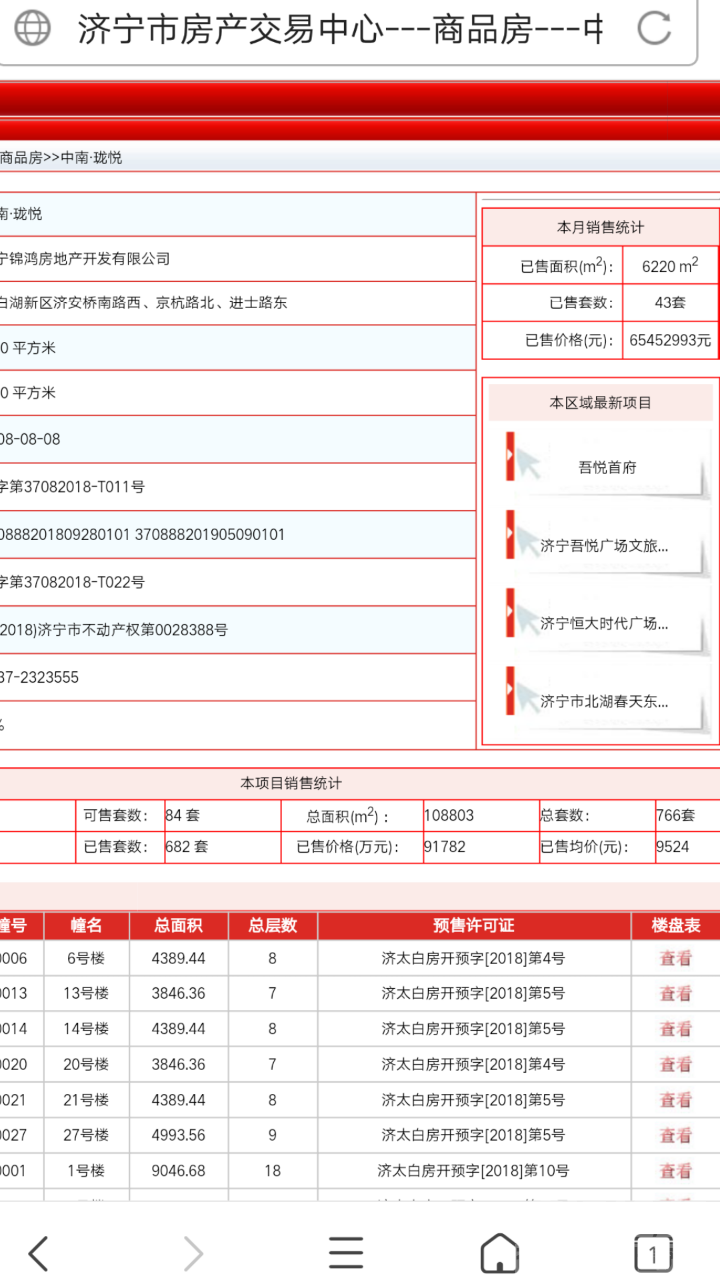Select the 本项目销售统计 heading
This screenshot has height=1280, width=720.
point(291,783)
